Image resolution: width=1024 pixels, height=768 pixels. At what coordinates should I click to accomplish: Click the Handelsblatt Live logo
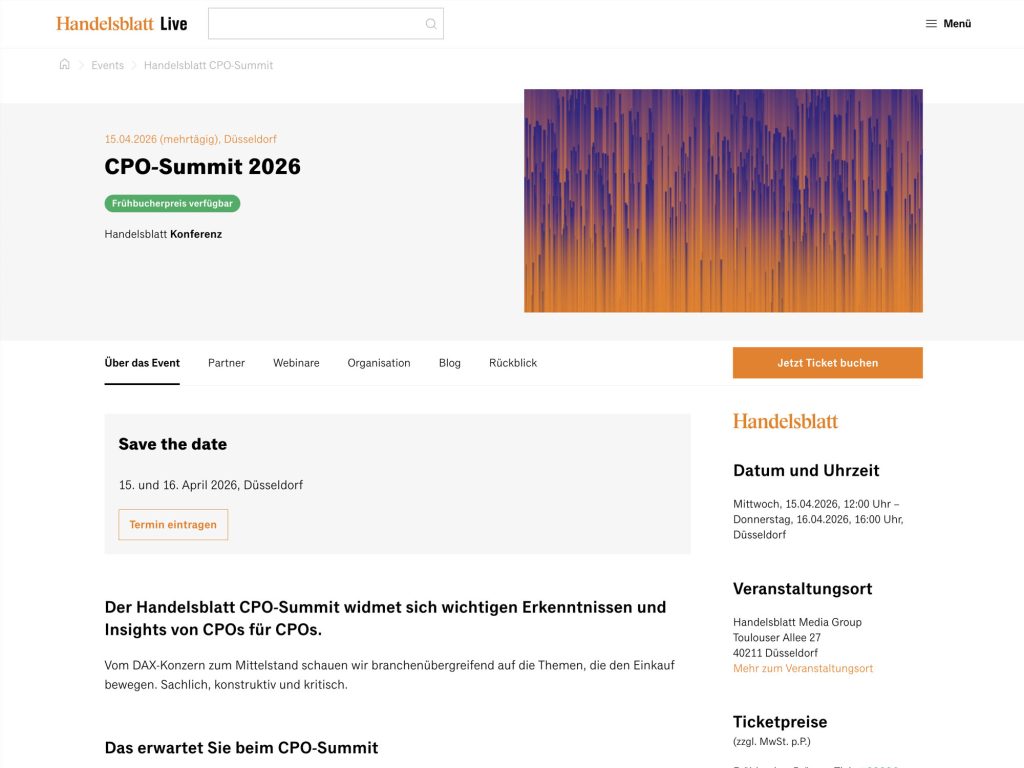coord(120,23)
